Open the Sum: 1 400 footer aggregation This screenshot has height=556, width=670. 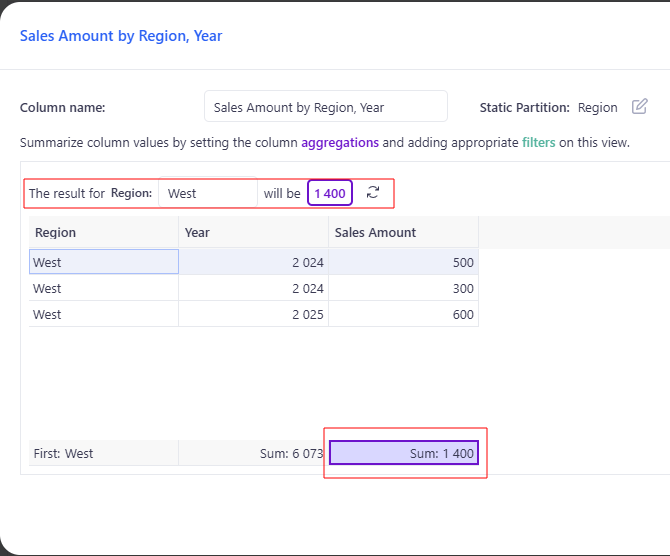pos(404,453)
